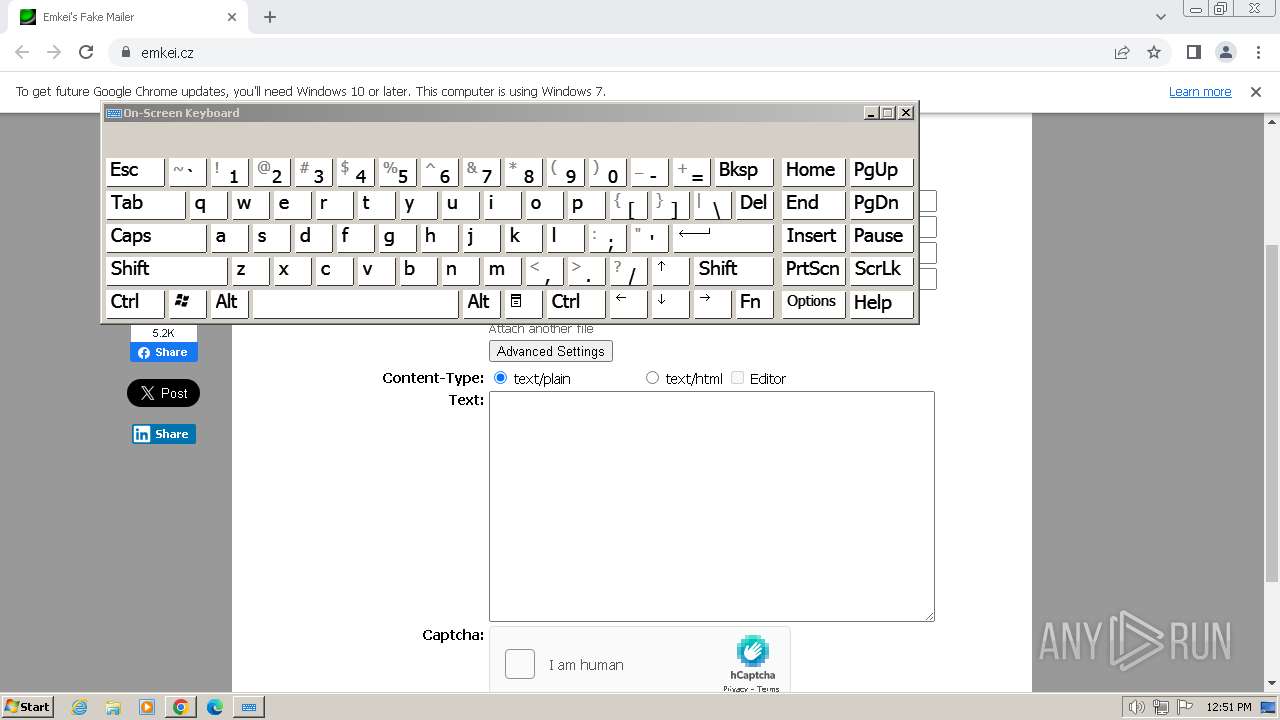1280x720 pixels.
Task: Click the Enter key on the on-screen keyboard
Action: coord(722,236)
